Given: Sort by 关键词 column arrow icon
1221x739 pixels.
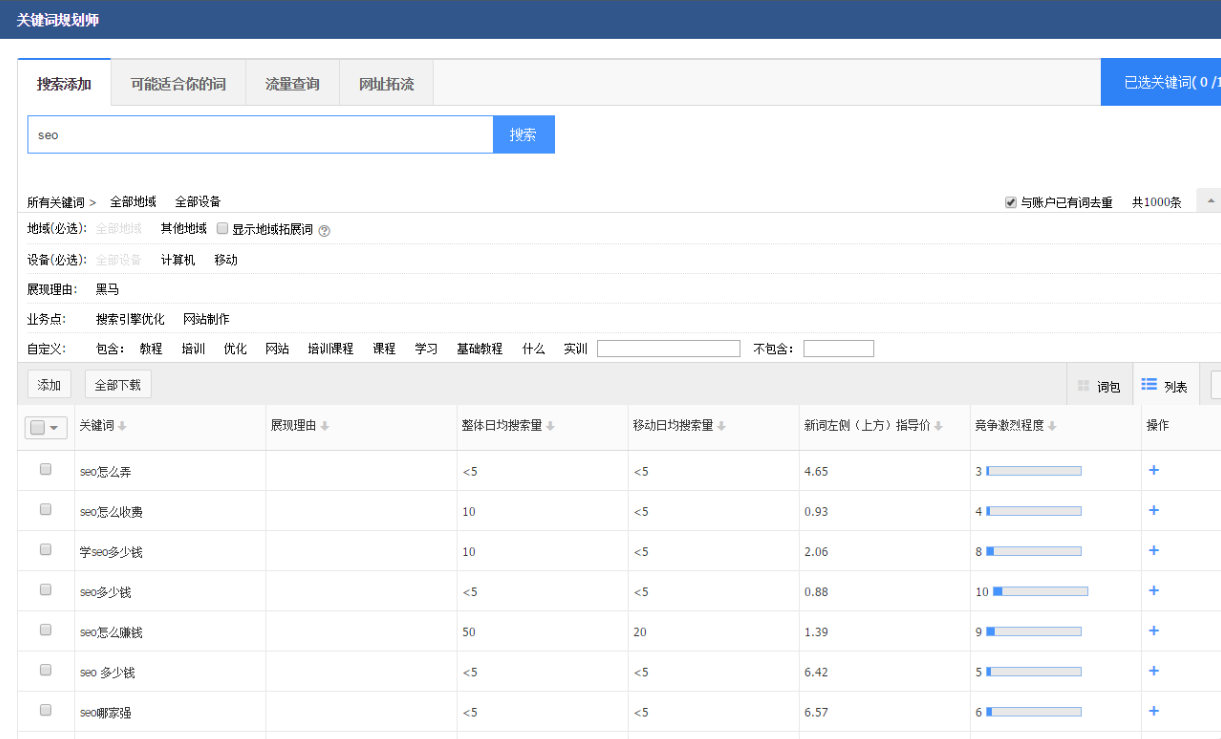Looking at the screenshot, I should click(x=122, y=426).
